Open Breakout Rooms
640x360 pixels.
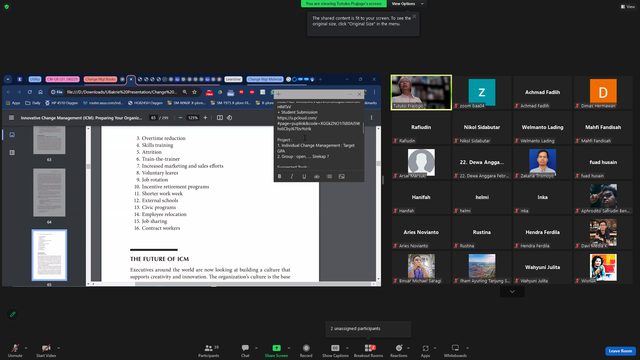(x=368, y=350)
